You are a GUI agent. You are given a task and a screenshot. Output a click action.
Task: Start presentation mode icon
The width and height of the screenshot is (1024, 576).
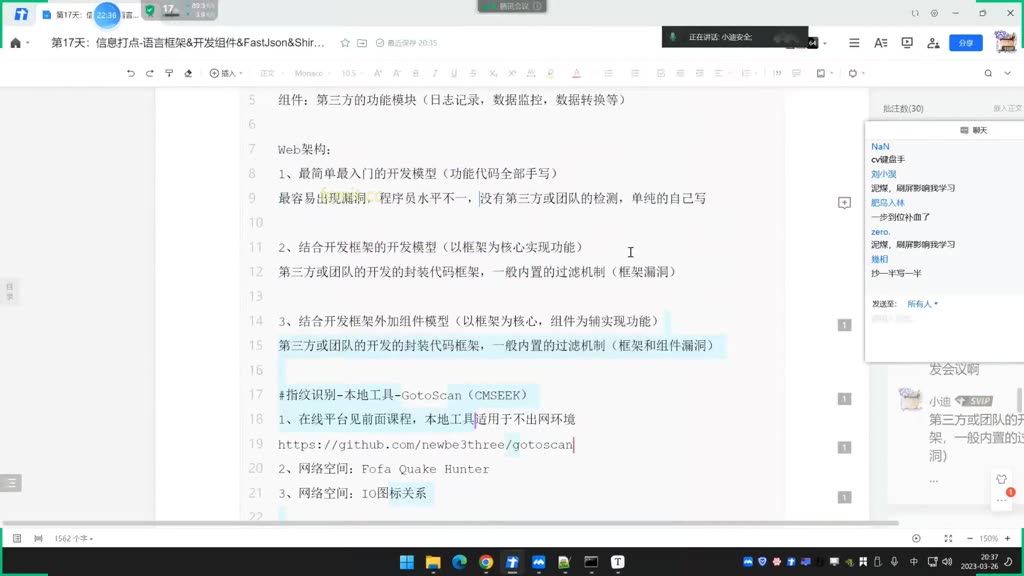tap(907, 42)
